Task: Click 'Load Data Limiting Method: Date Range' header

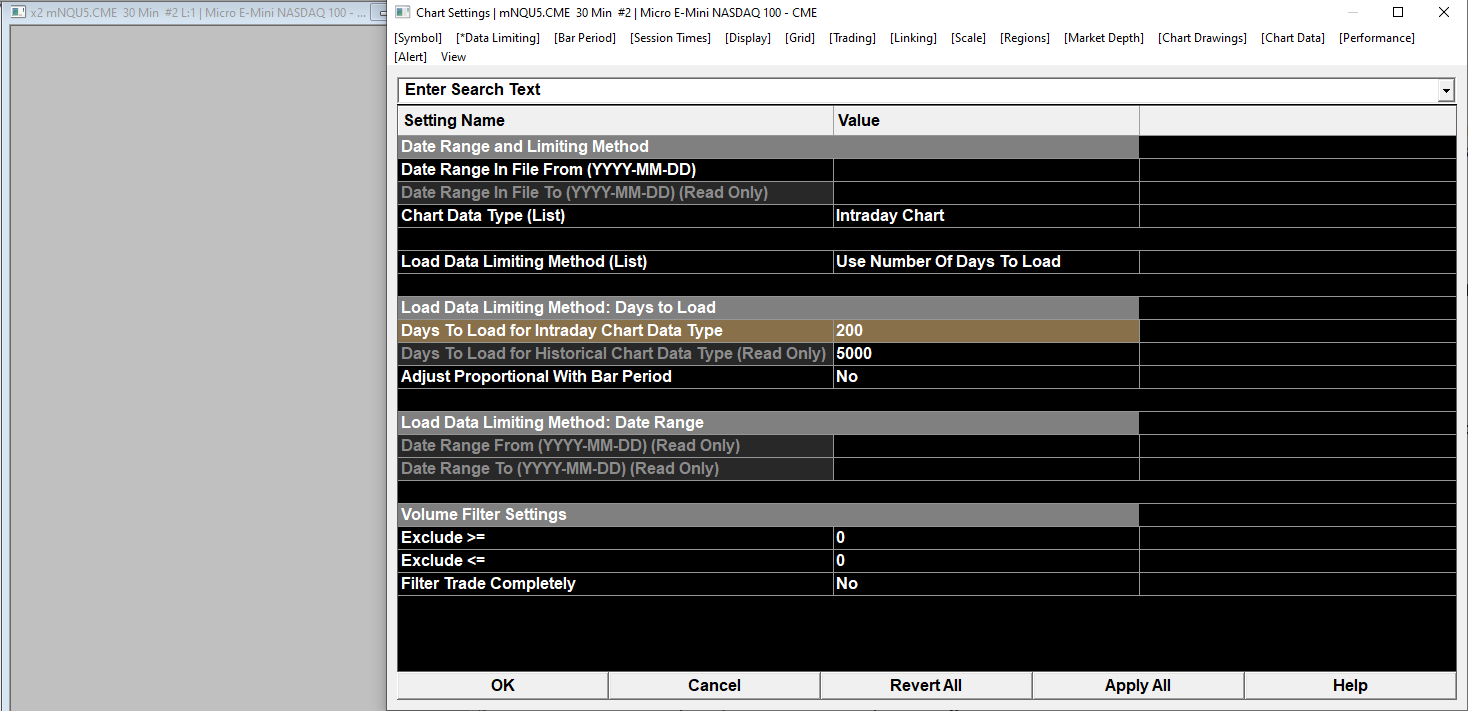Action: [768, 423]
